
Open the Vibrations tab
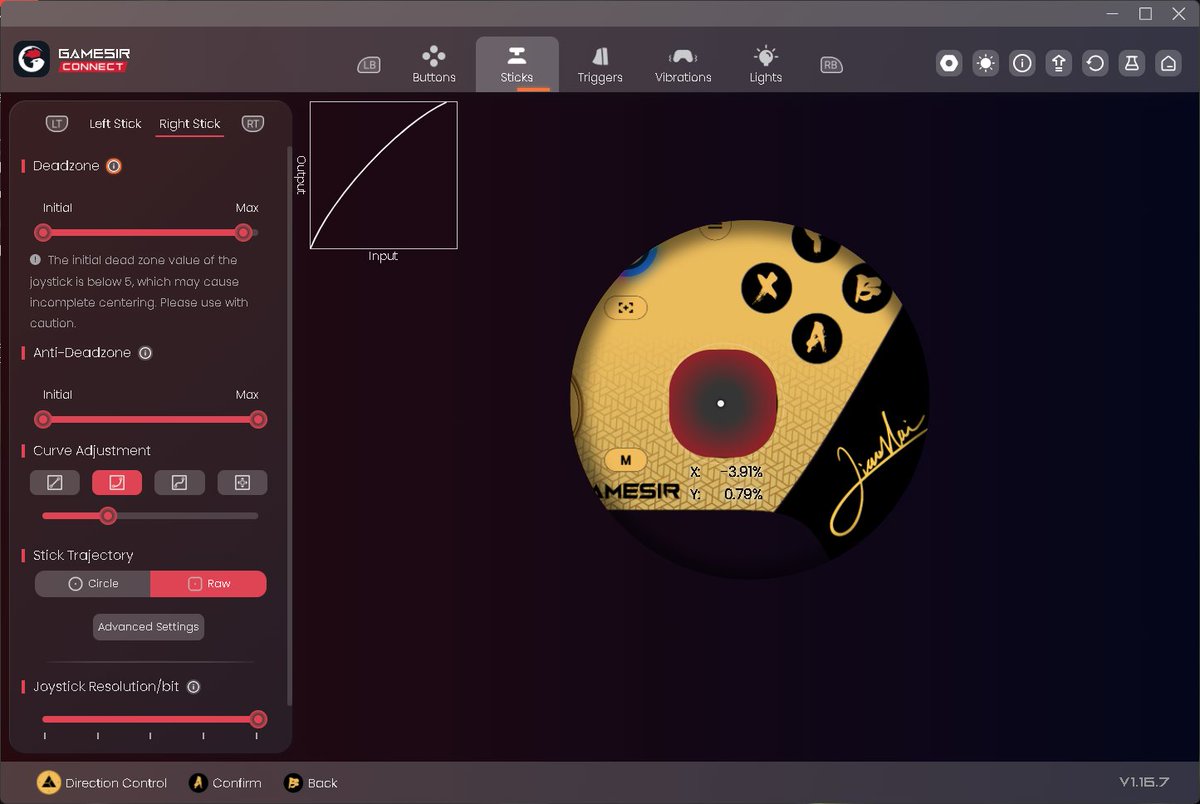pos(683,65)
